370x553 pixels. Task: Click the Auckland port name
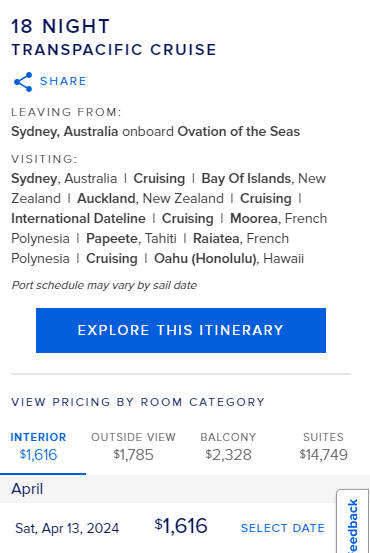tap(106, 198)
